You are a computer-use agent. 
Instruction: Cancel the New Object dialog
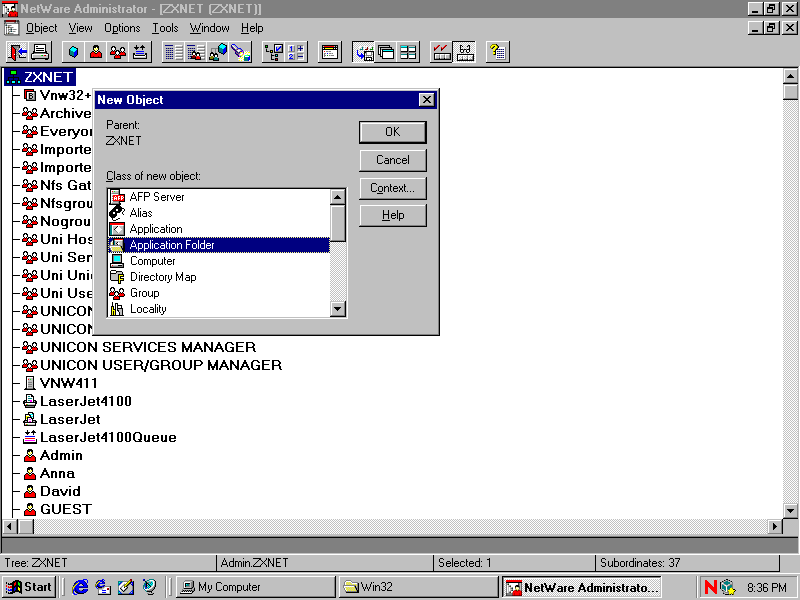click(x=392, y=160)
